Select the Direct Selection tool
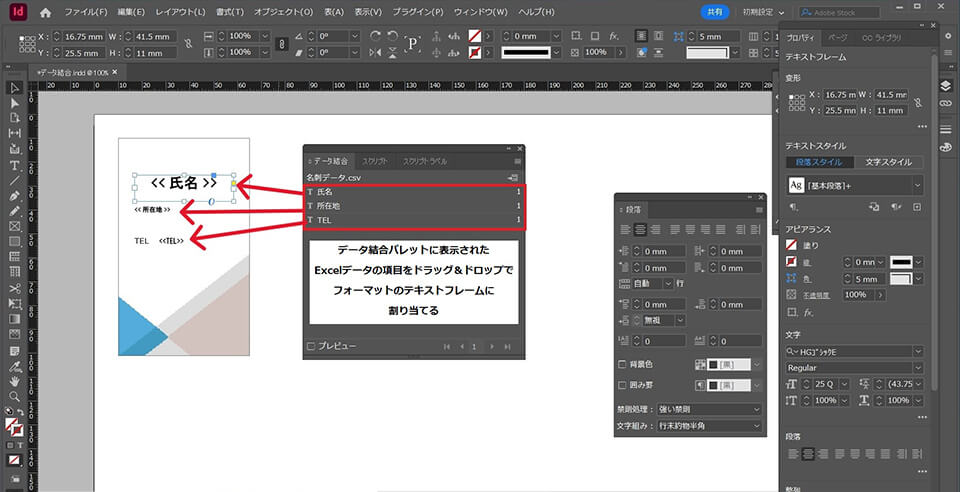The image size is (960, 492). tap(15, 103)
